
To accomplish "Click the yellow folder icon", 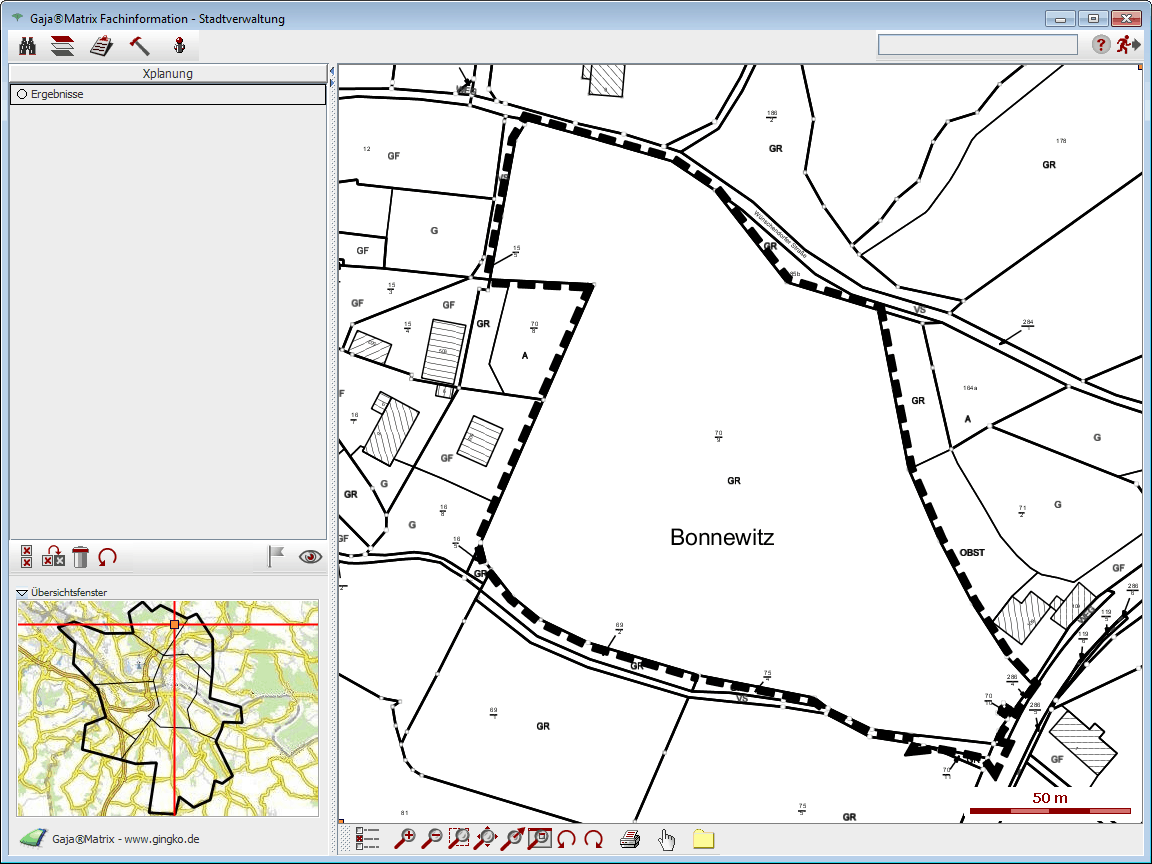I will (704, 839).
